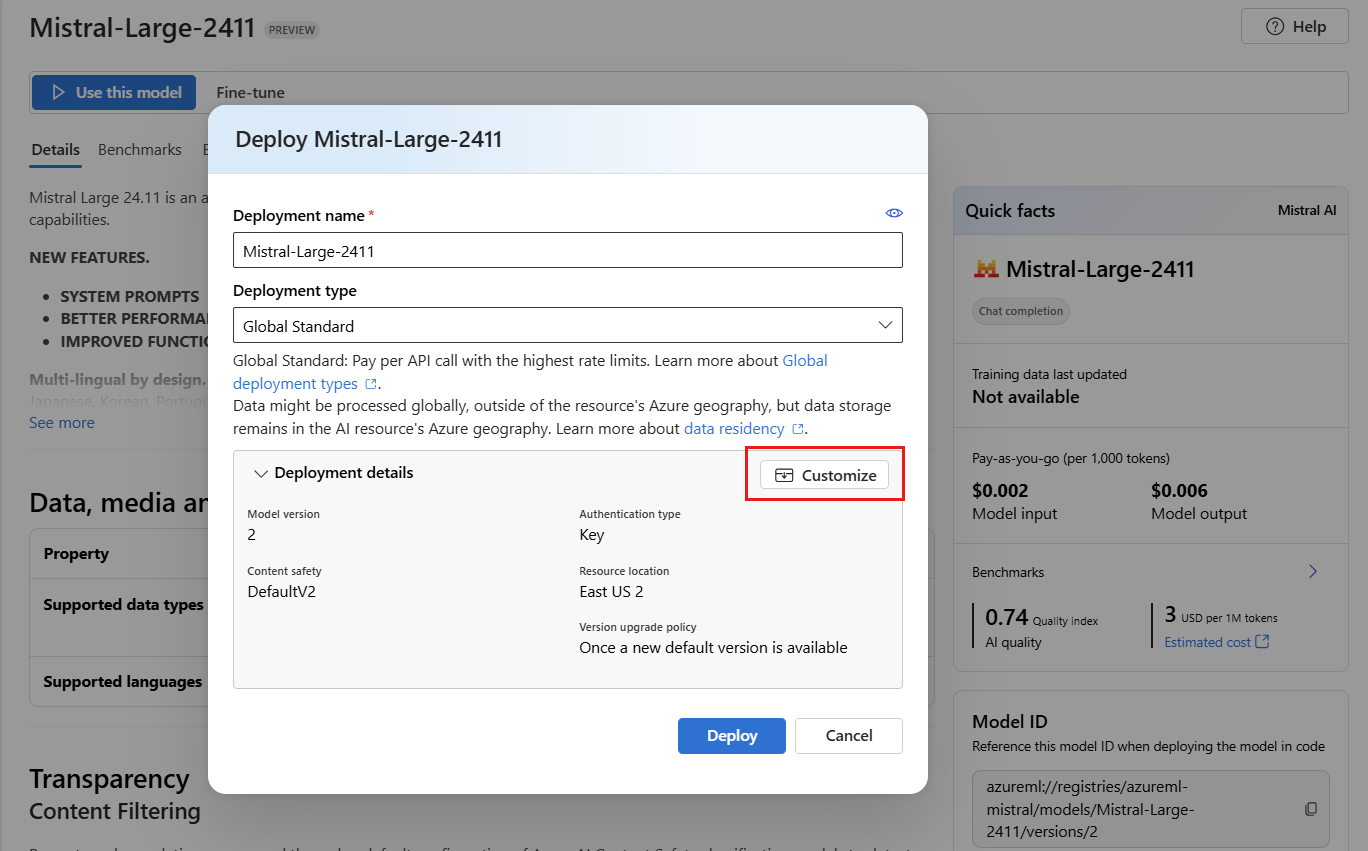This screenshot has width=1368, height=851.
Task: Open the Deployment type dropdown
Action: pos(567,326)
